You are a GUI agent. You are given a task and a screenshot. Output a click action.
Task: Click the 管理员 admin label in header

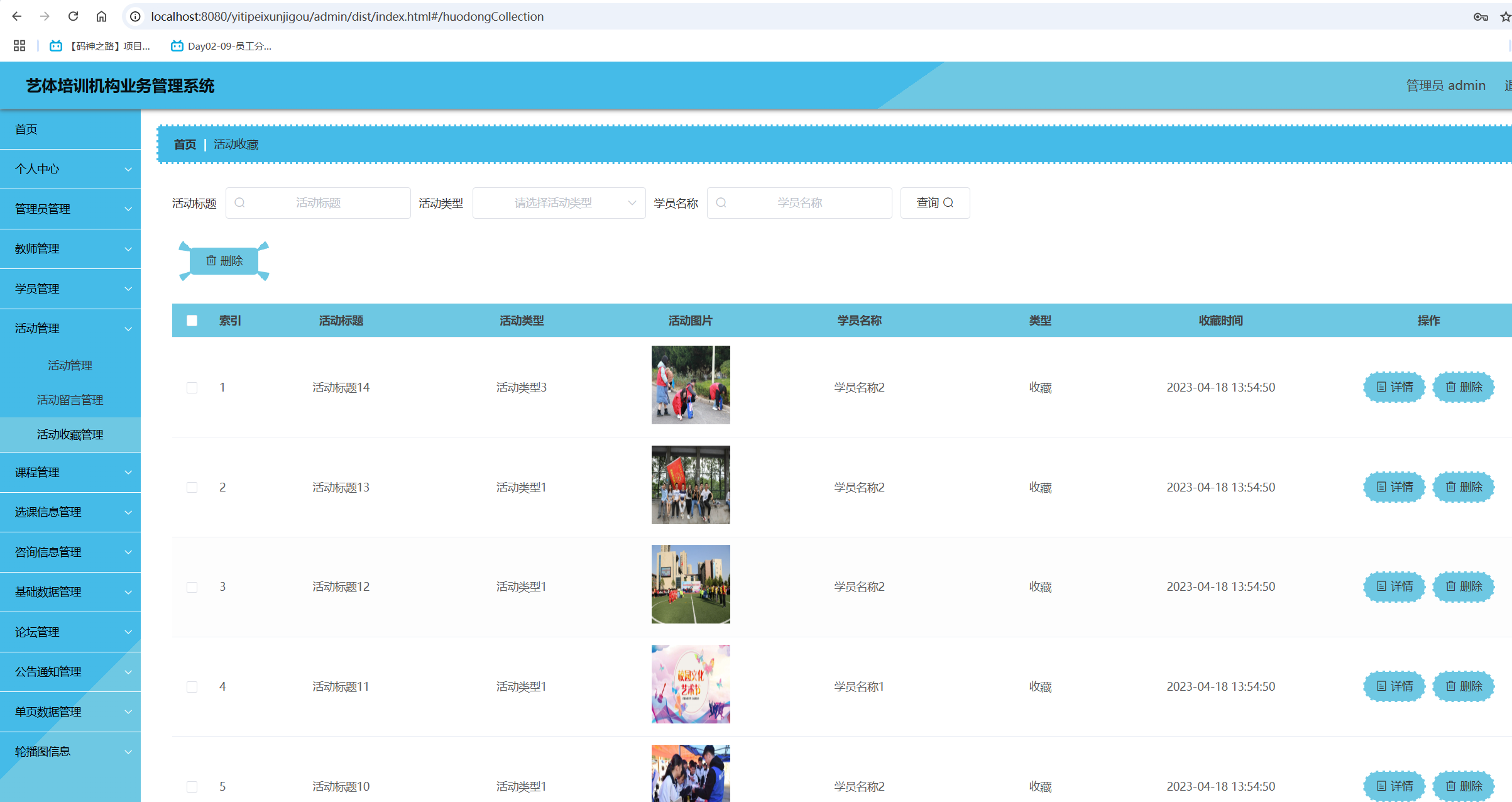1445,85
